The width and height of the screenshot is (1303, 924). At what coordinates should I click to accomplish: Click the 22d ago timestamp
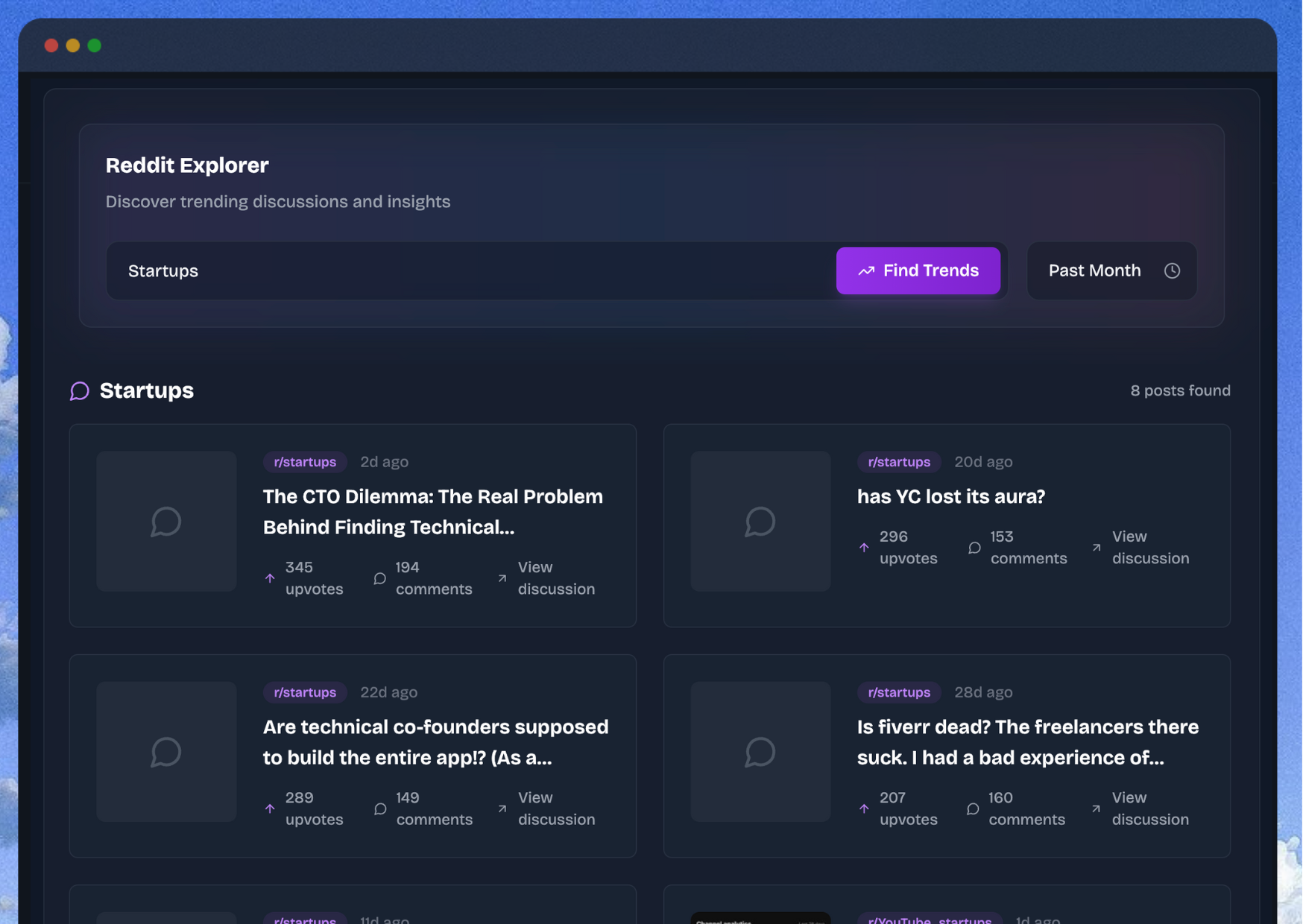pyautogui.click(x=389, y=692)
